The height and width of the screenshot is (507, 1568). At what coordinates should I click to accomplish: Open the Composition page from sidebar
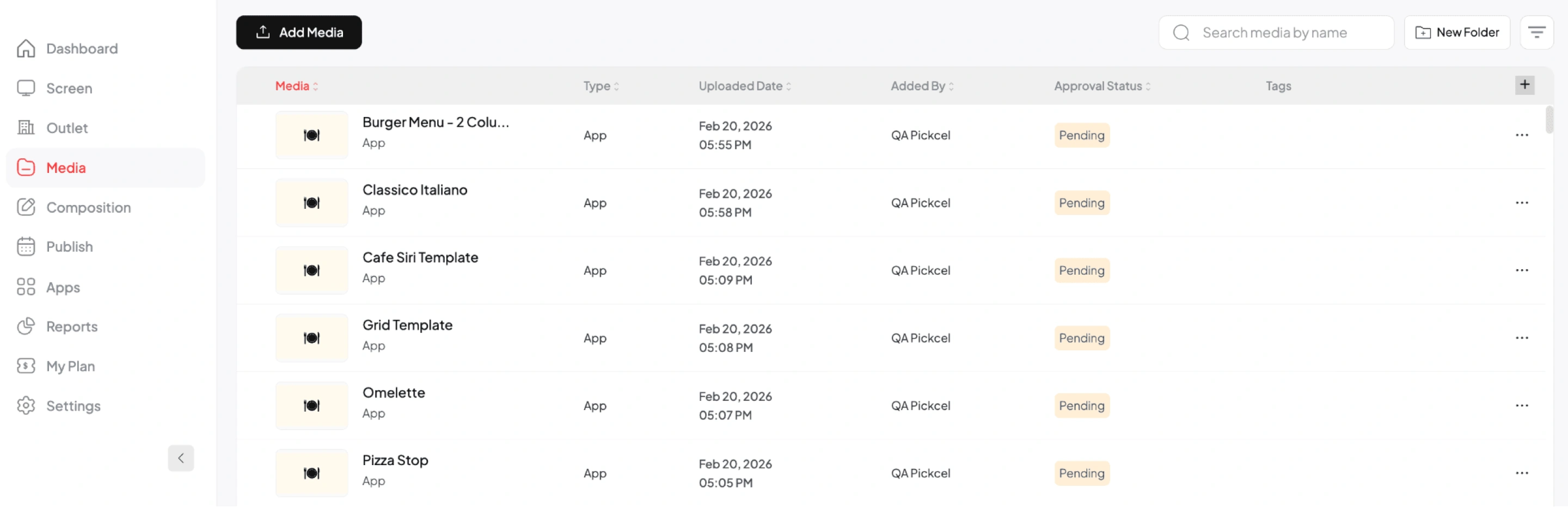click(88, 207)
